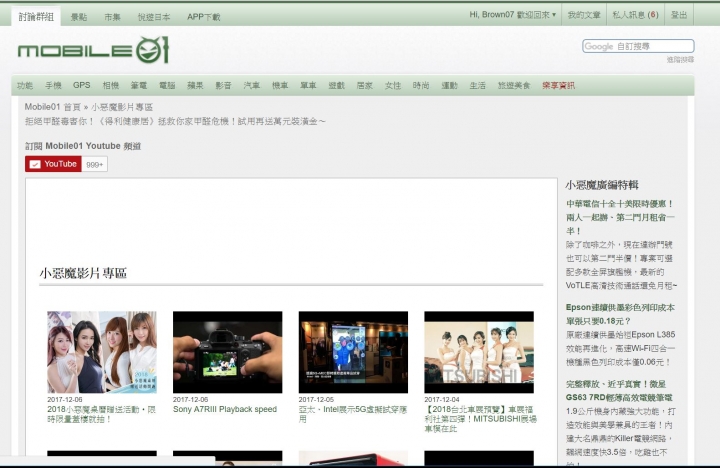Open the 生活 category menu

point(478,85)
